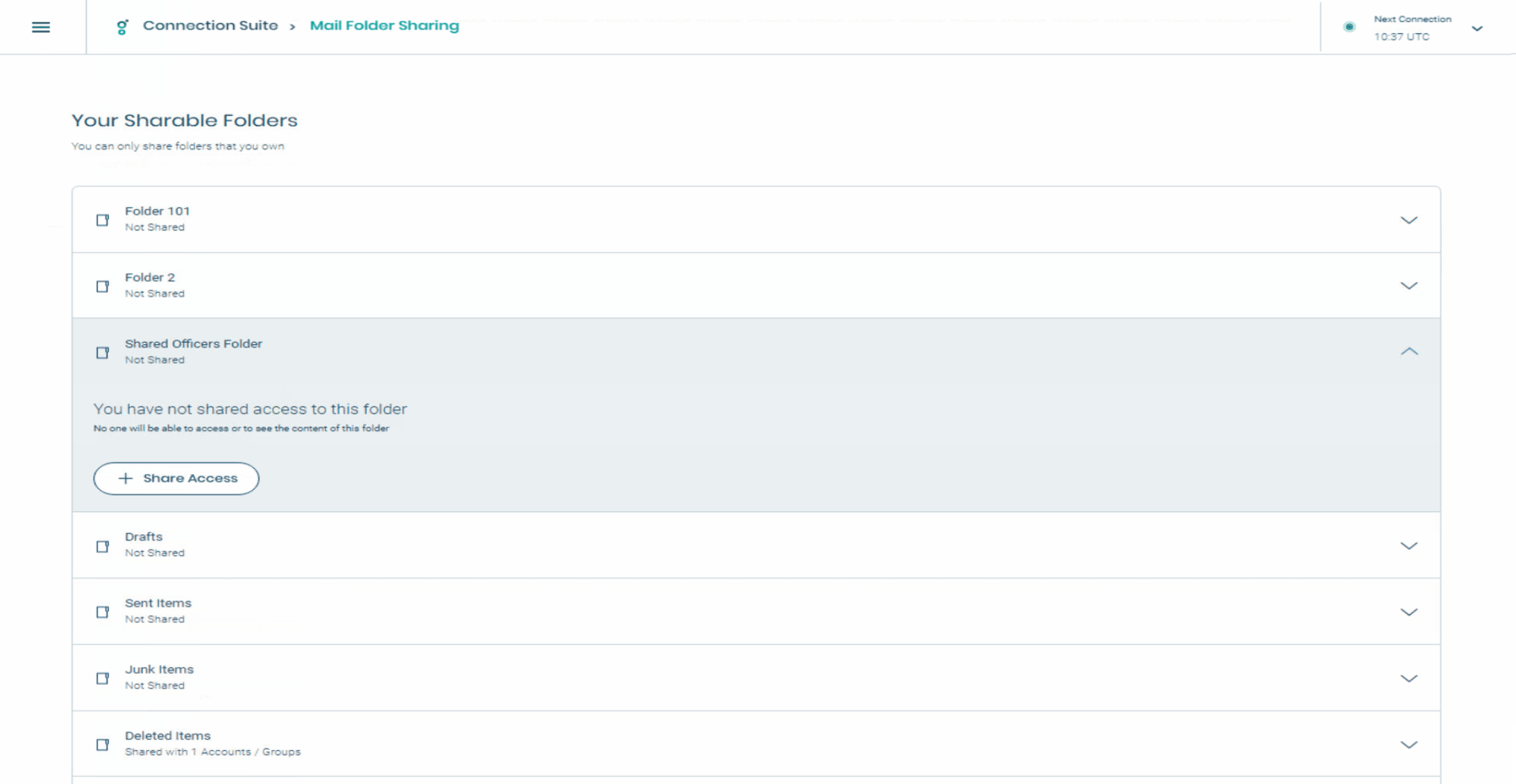Click the Deleted Items folder icon

click(x=103, y=744)
